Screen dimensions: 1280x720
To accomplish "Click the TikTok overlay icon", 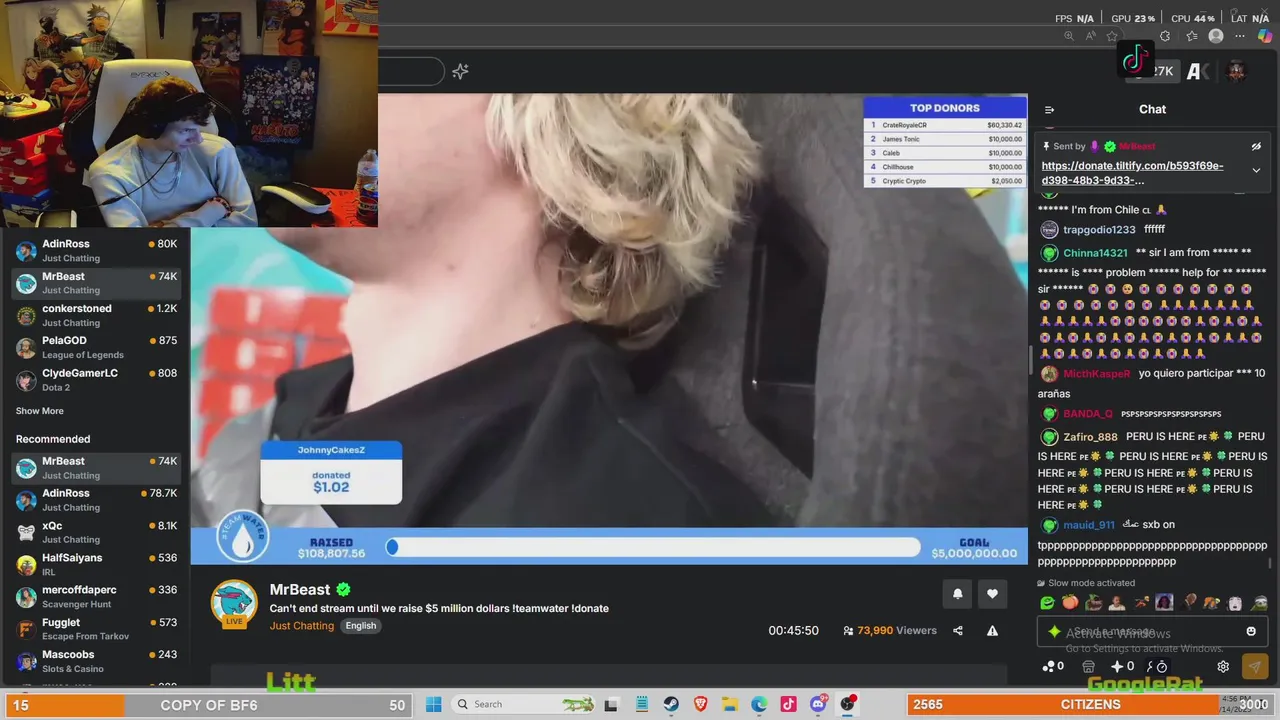I will tap(1135, 60).
